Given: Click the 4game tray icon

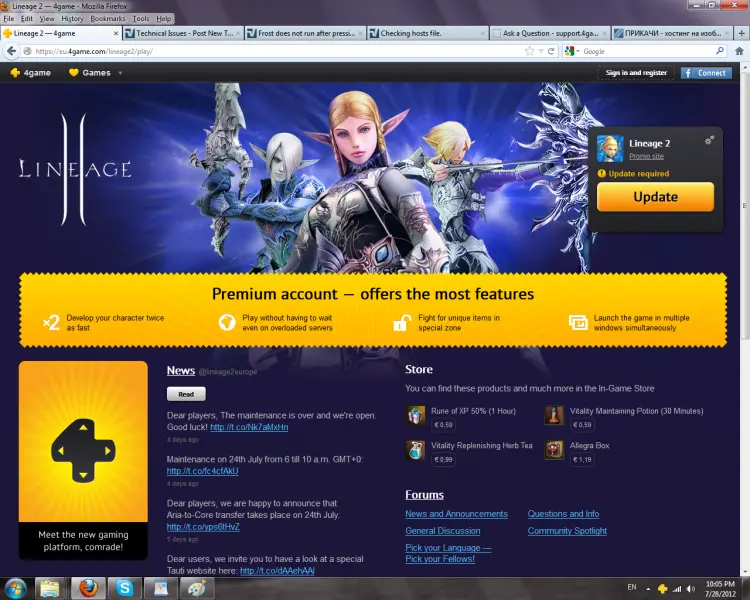Looking at the screenshot, I should click(x=662, y=589).
